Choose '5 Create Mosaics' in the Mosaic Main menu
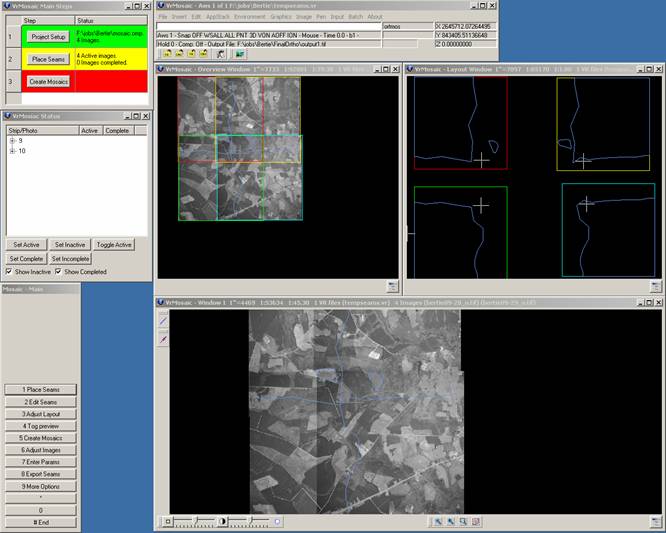The width and height of the screenshot is (666, 533). (x=41, y=438)
